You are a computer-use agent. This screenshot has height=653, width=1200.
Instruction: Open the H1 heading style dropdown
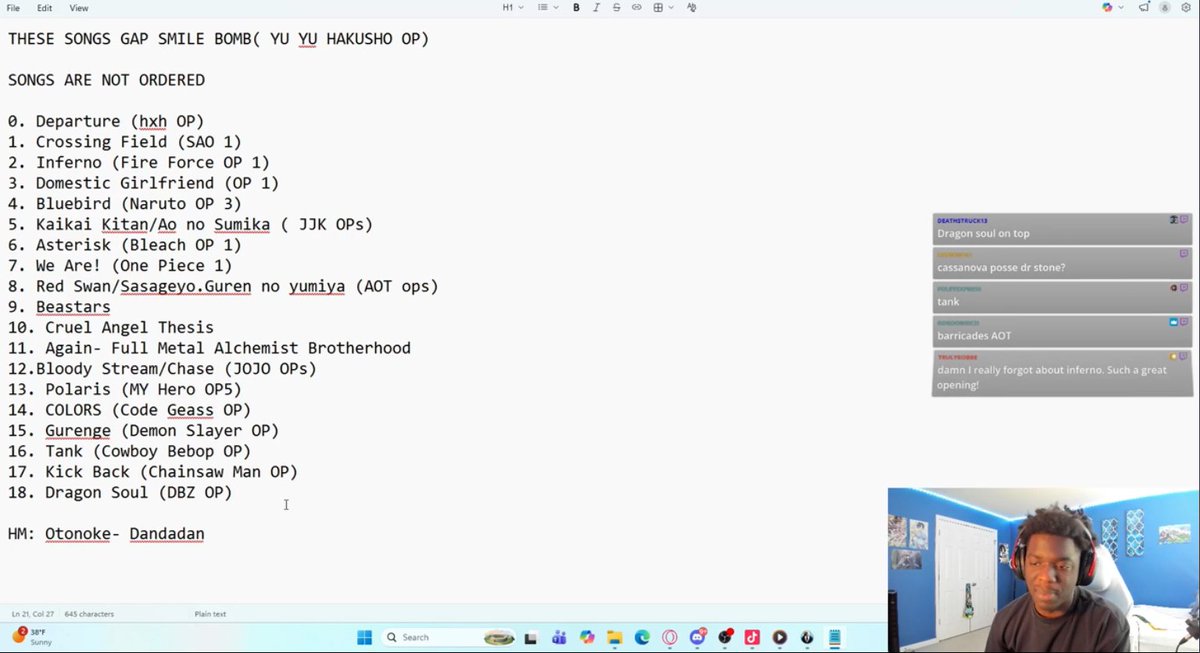click(511, 8)
